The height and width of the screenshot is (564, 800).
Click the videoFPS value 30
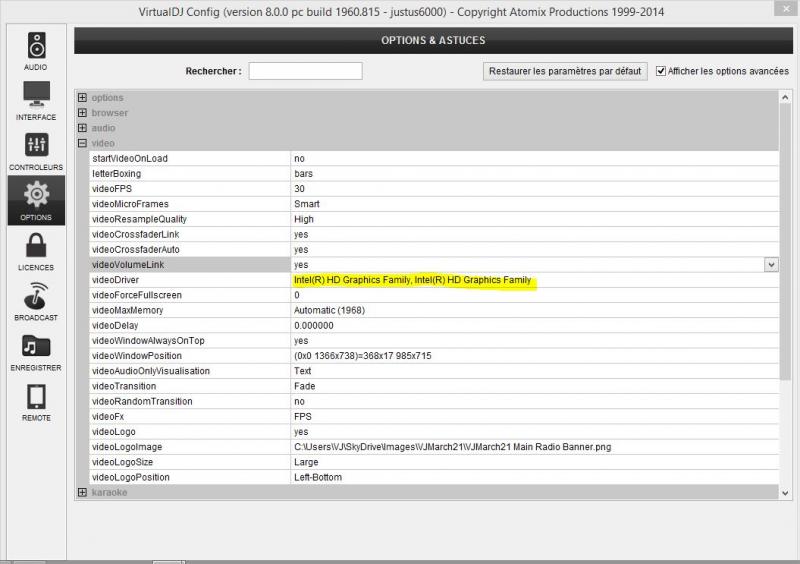tap(299, 189)
